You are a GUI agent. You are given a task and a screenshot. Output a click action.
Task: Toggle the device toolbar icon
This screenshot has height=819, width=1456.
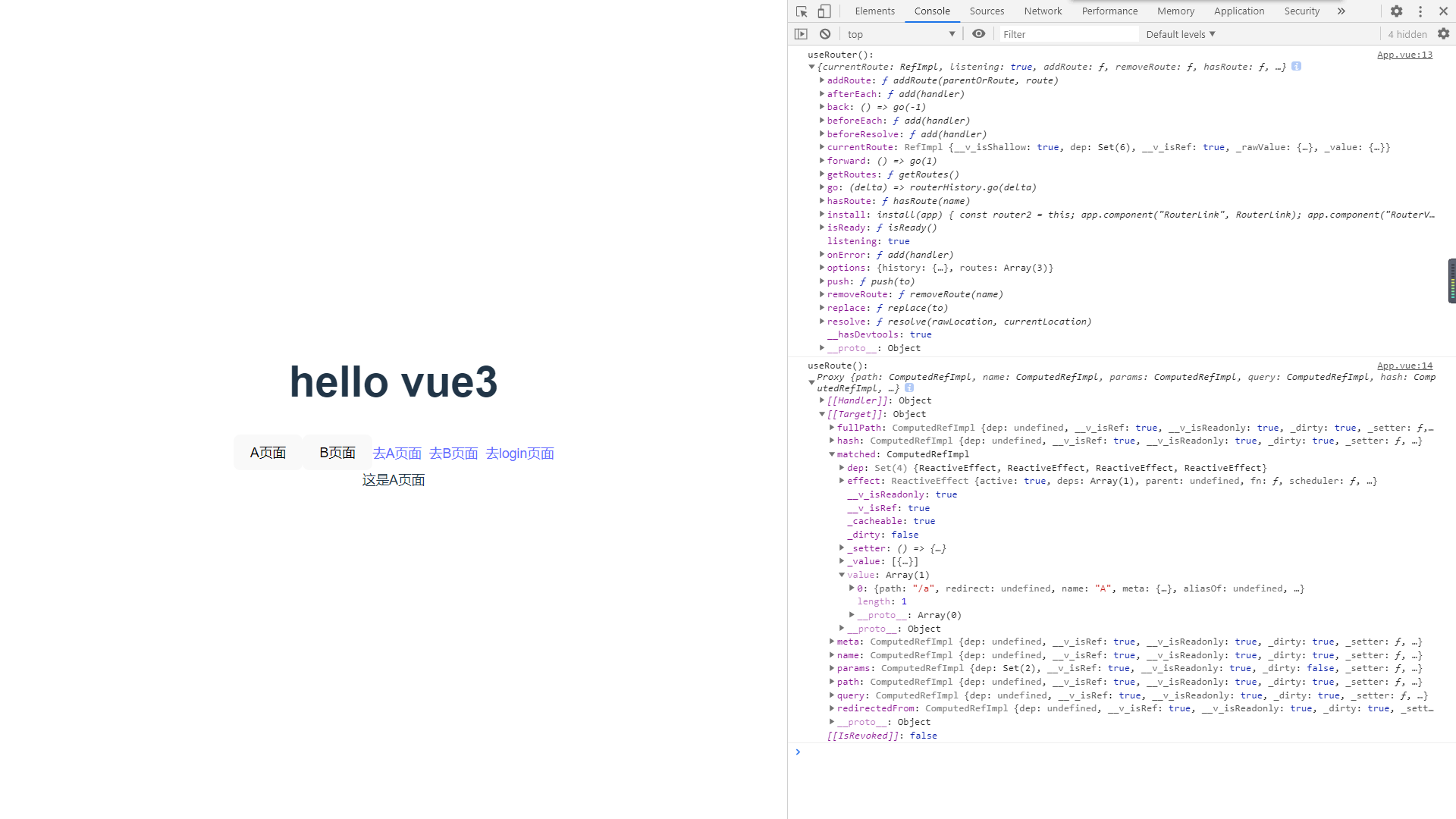[x=824, y=11]
